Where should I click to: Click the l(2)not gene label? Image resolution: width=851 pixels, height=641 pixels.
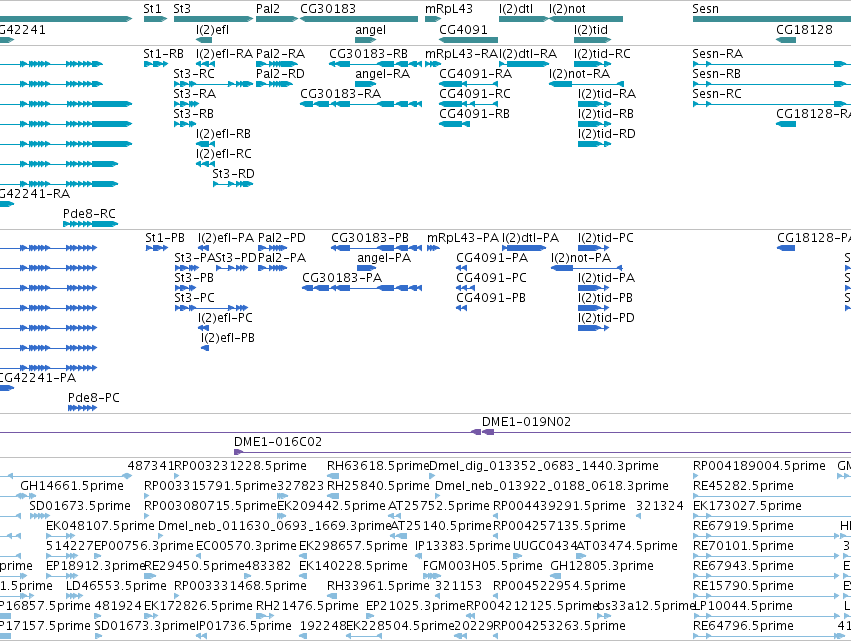coord(567,9)
